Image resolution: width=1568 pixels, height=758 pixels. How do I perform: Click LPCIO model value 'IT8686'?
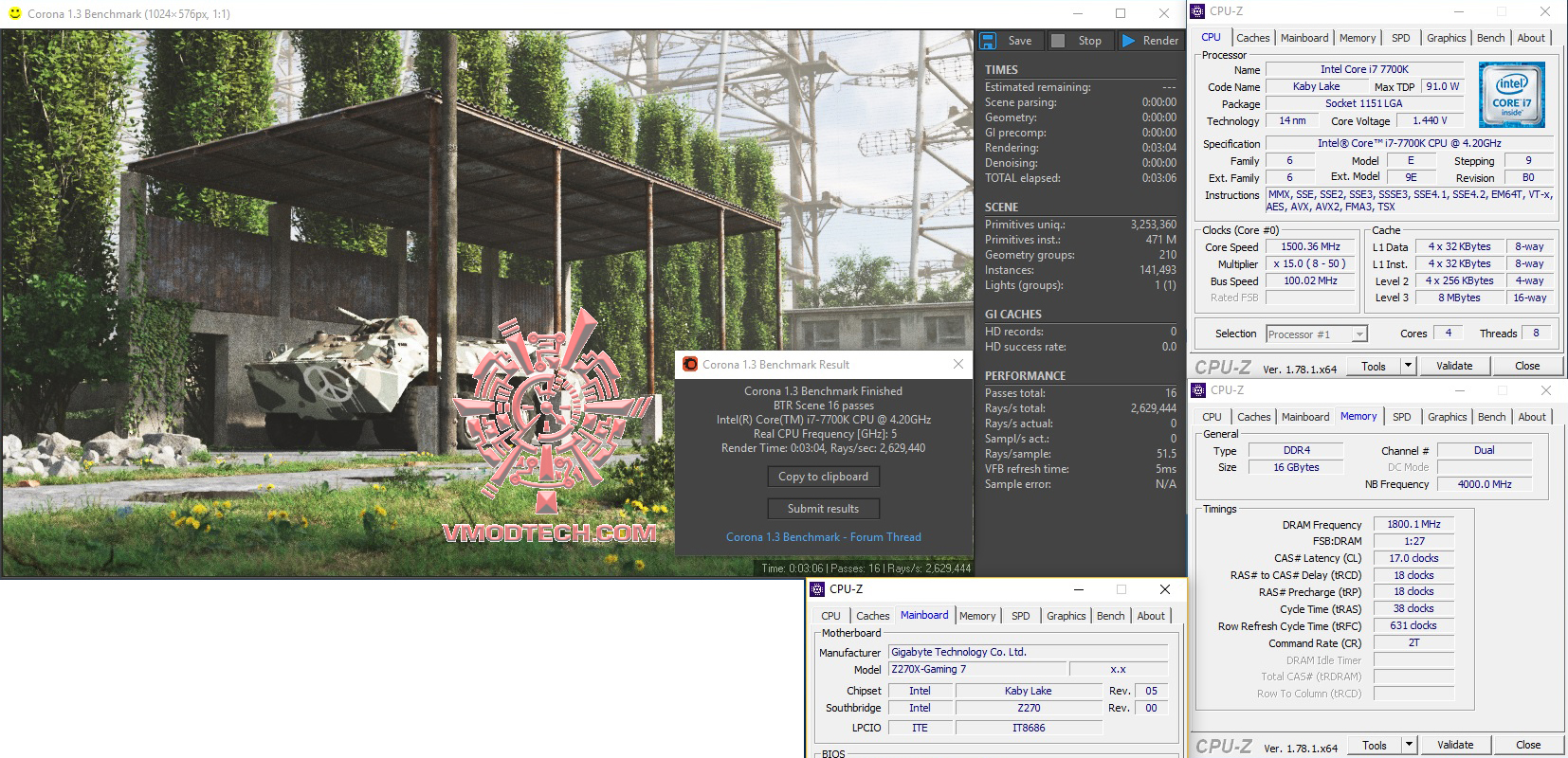coord(1029,728)
